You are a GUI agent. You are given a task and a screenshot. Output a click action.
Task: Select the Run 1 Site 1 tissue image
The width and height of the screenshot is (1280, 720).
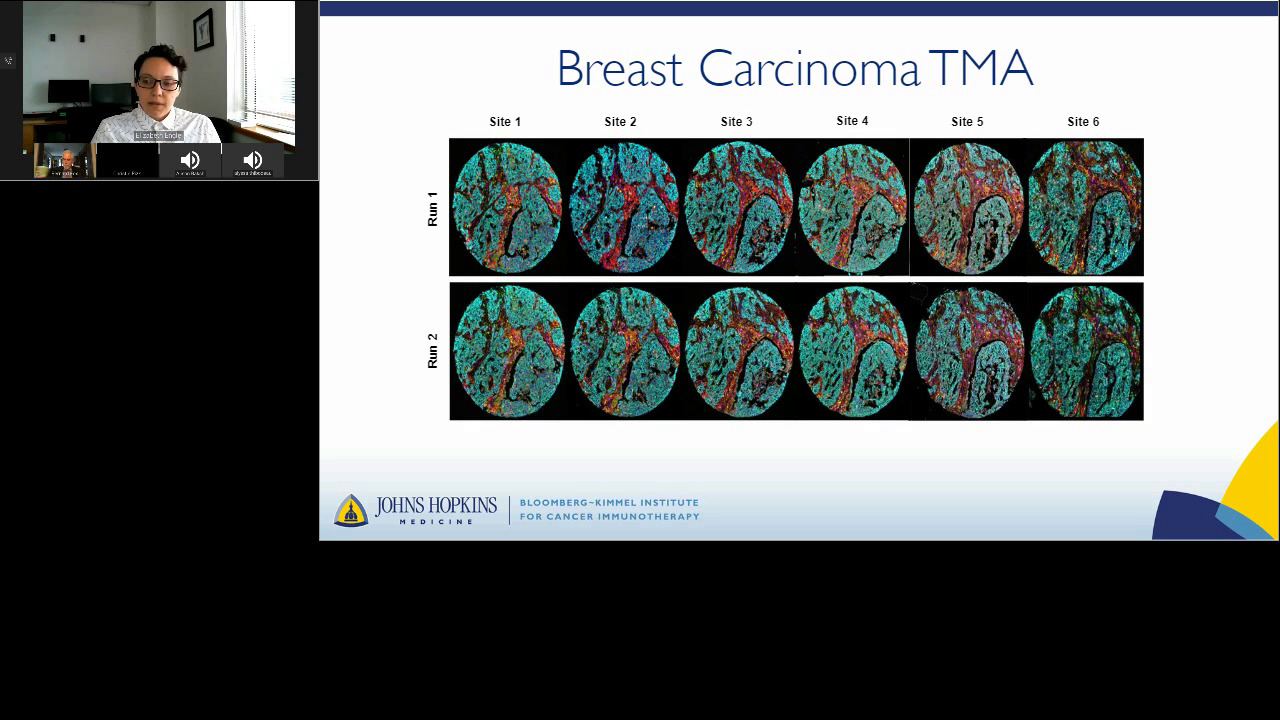pyautogui.click(x=507, y=207)
